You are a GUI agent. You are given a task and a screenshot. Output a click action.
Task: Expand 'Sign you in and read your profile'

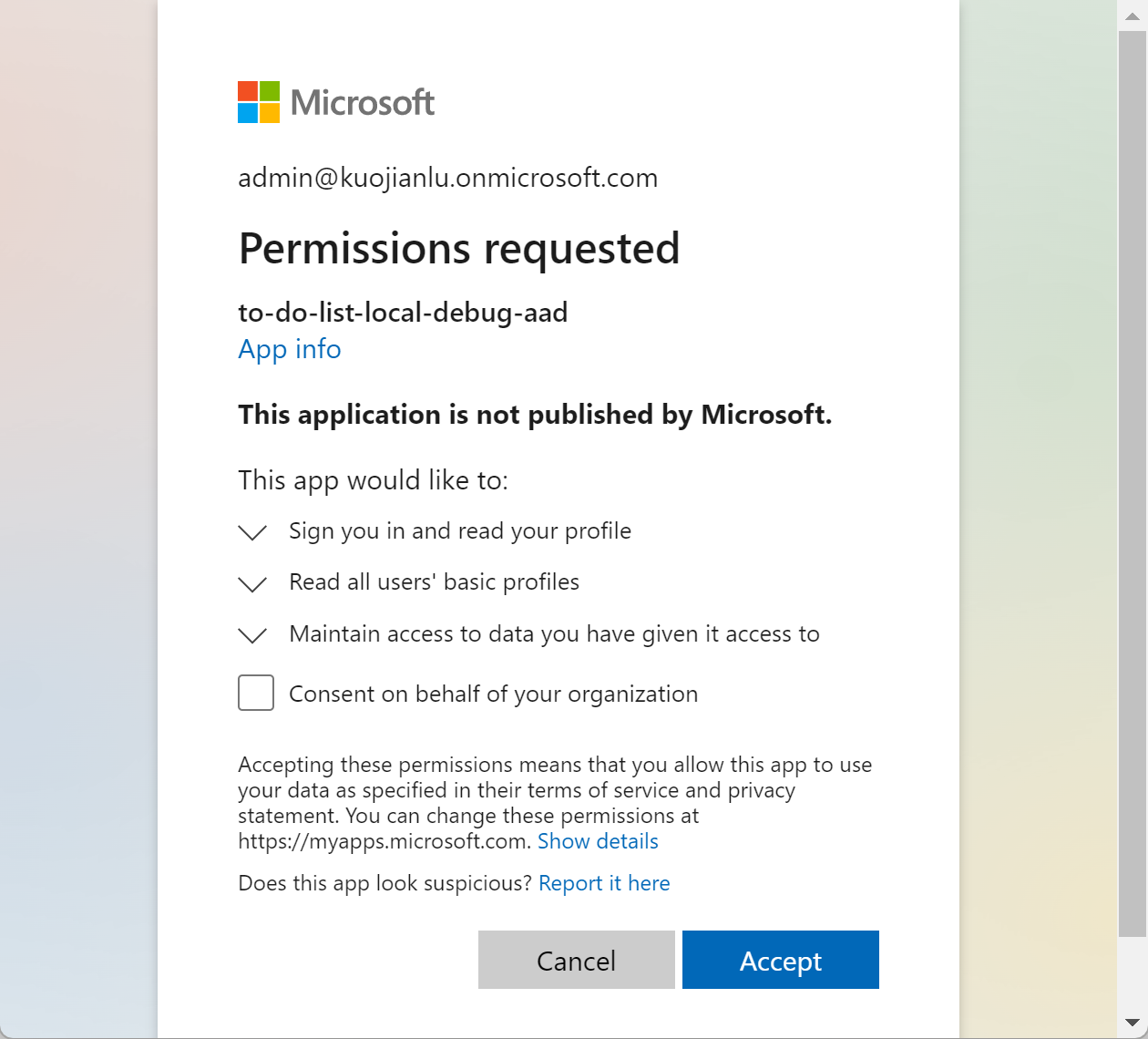pyautogui.click(x=252, y=532)
